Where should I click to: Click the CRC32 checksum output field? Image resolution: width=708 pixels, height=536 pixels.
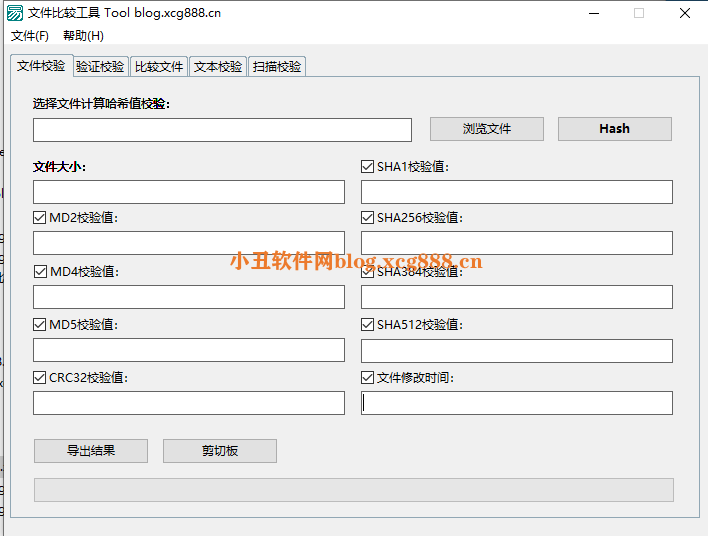point(189,403)
